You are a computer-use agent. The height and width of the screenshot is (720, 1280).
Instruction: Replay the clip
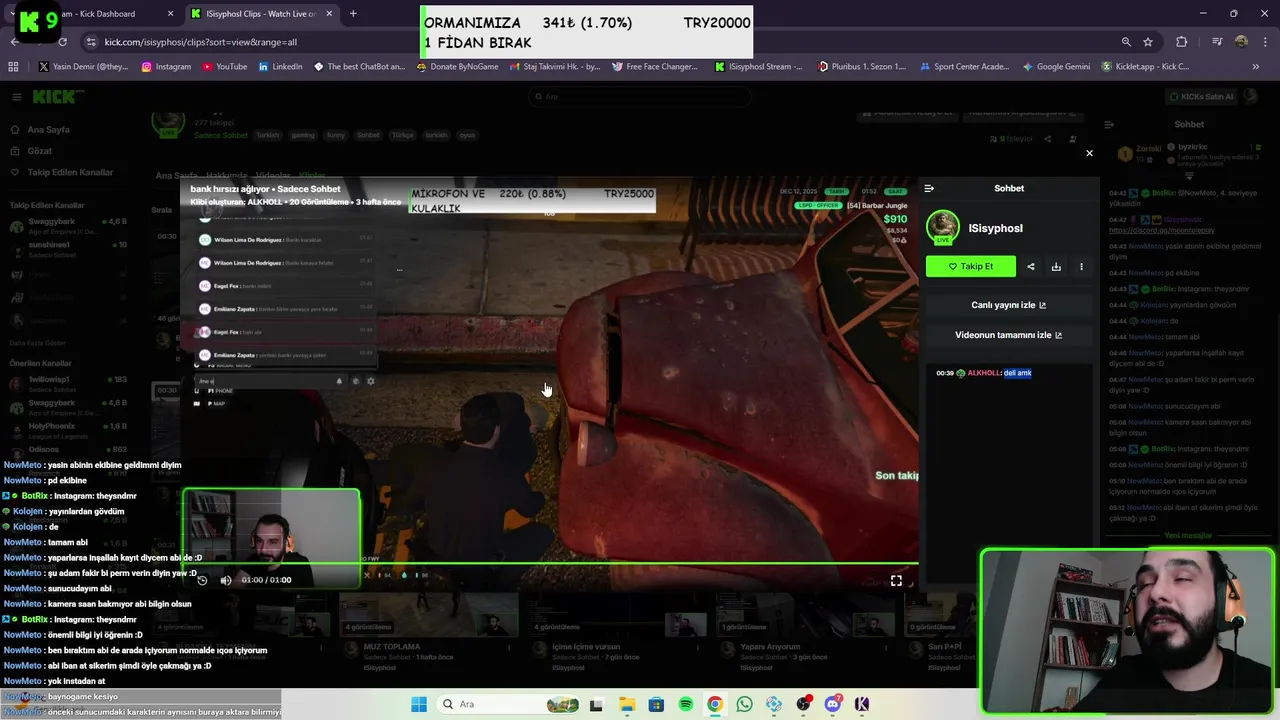[202, 580]
